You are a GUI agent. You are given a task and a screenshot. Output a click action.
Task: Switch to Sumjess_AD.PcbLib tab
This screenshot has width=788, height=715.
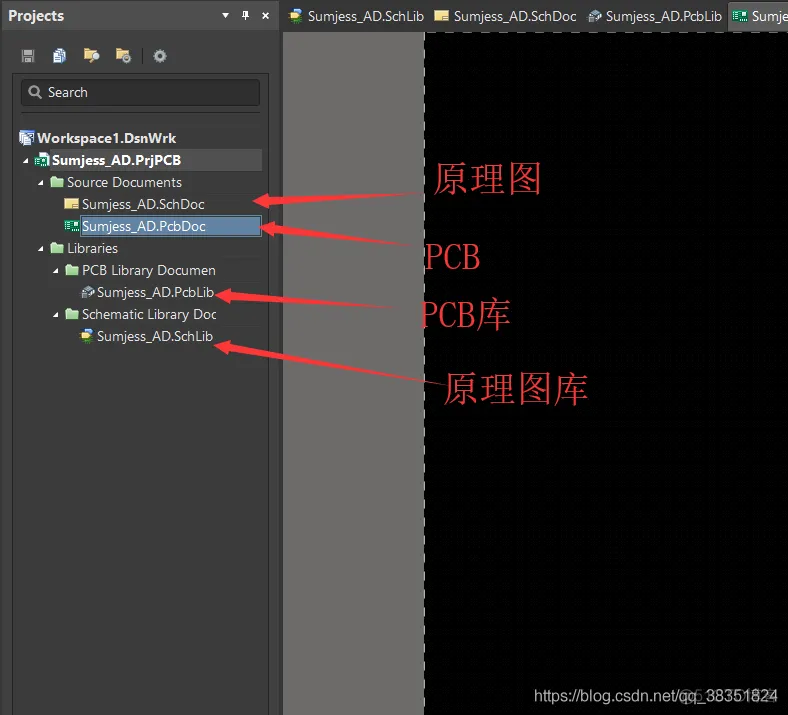[x=655, y=16]
